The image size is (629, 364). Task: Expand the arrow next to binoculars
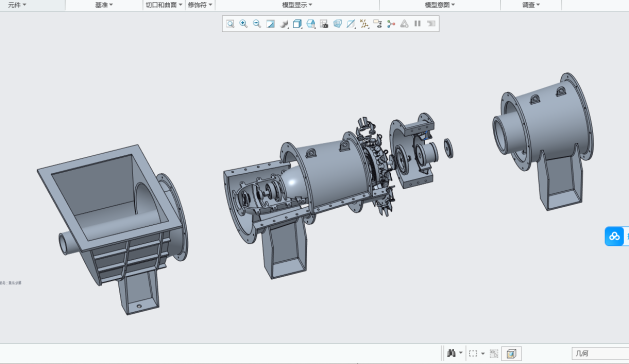click(x=461, y=353)
